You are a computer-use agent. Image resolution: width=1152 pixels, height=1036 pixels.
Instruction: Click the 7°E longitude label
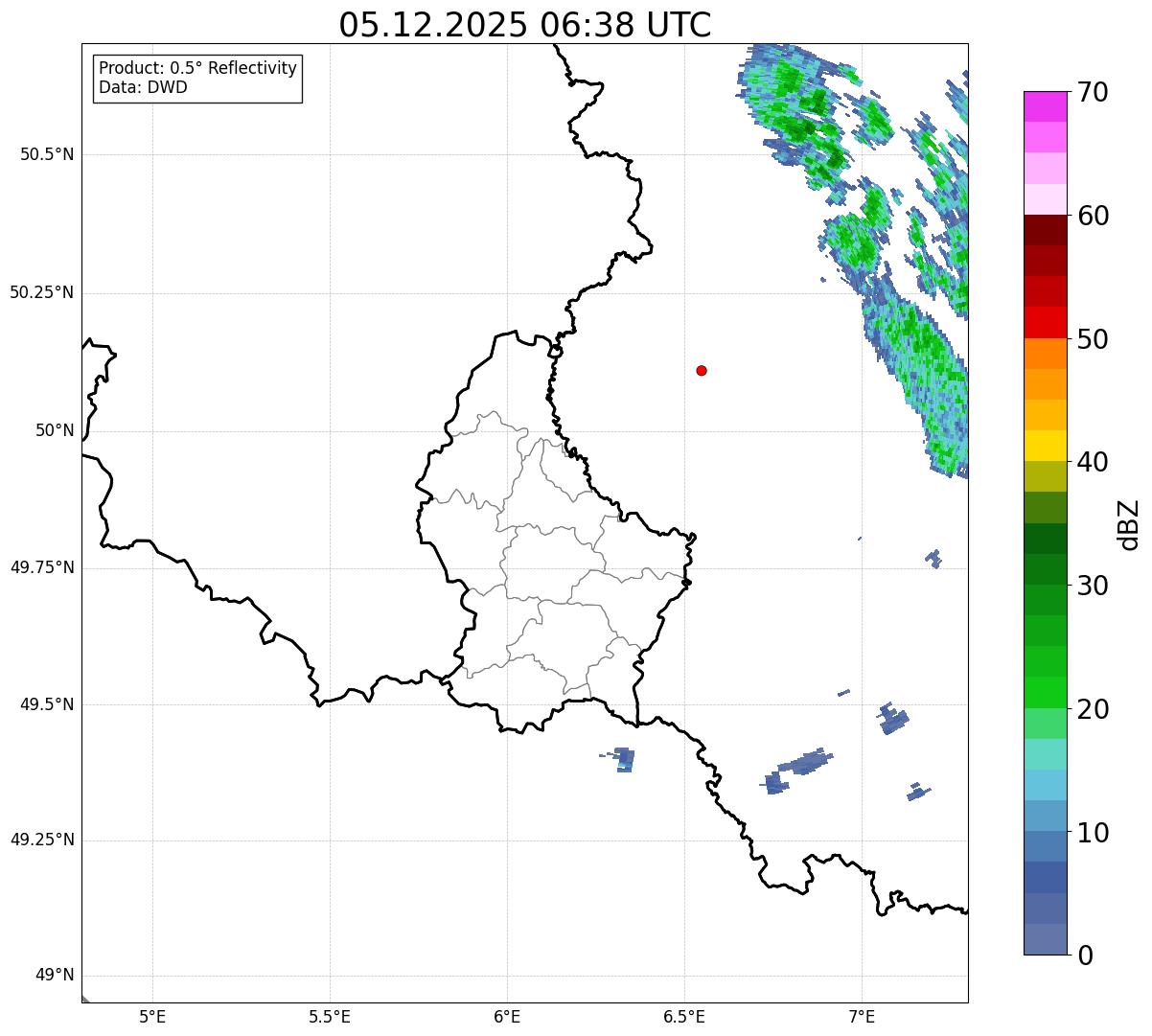pyautogui.click(x=862, y=1016)
